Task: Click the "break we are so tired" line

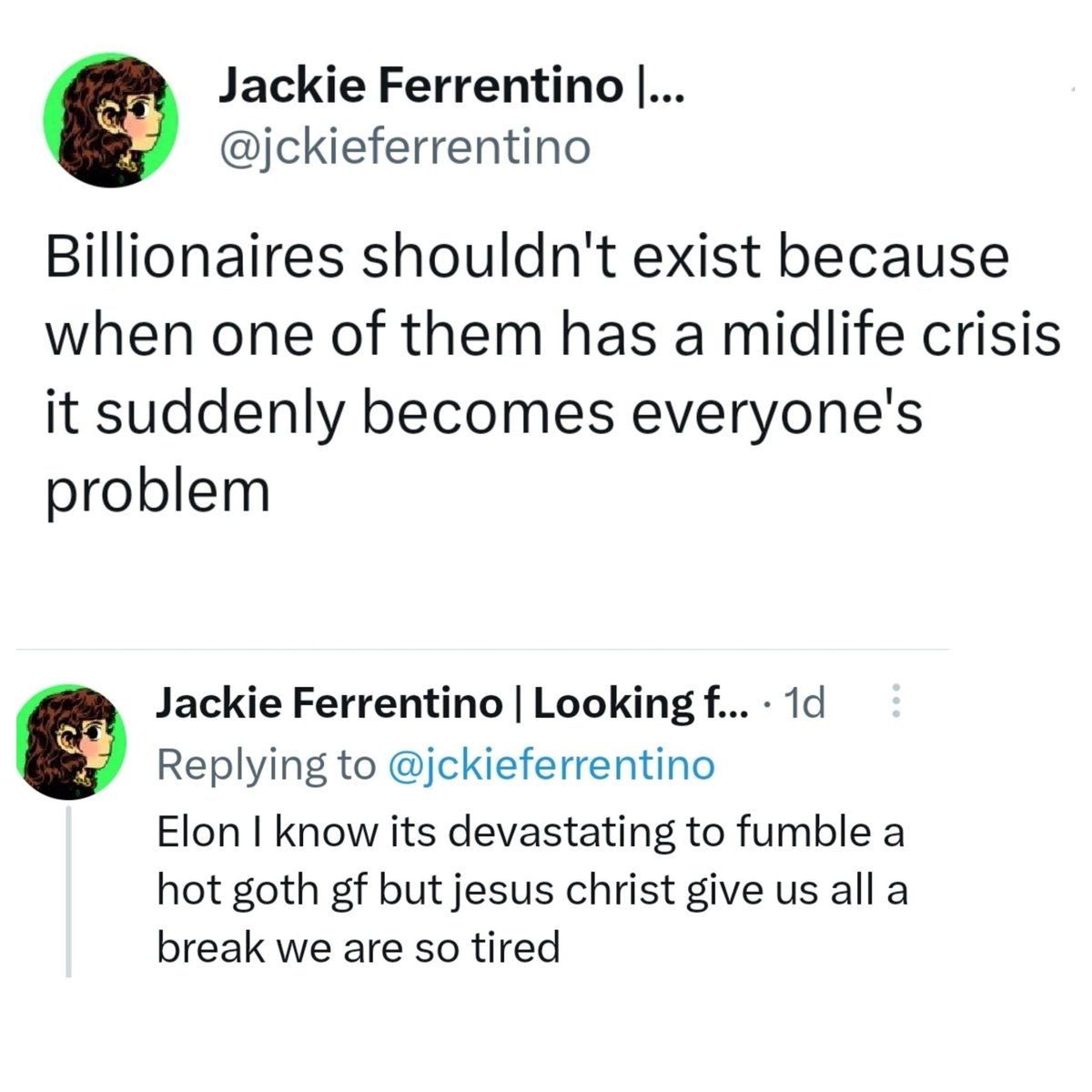Action: click(359, 948)
